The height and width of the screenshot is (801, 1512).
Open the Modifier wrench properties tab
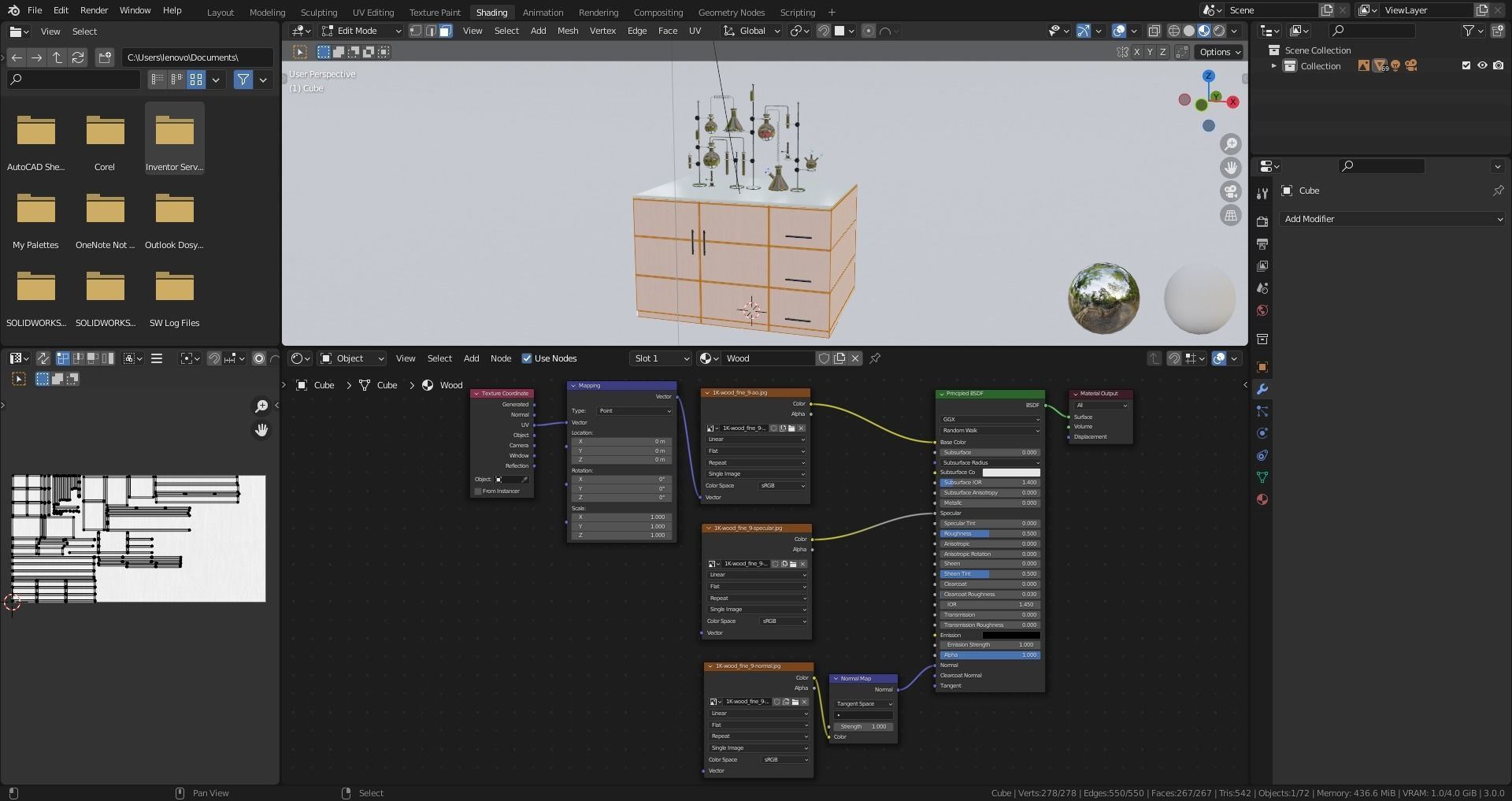click(1262, 389)
